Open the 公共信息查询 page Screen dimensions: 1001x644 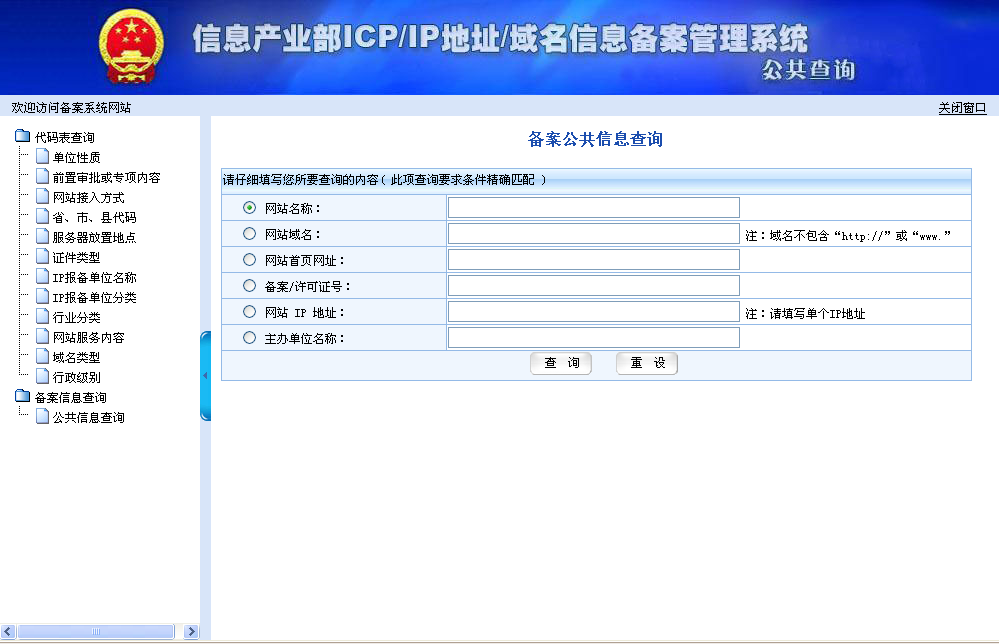[x=88, y=417]
